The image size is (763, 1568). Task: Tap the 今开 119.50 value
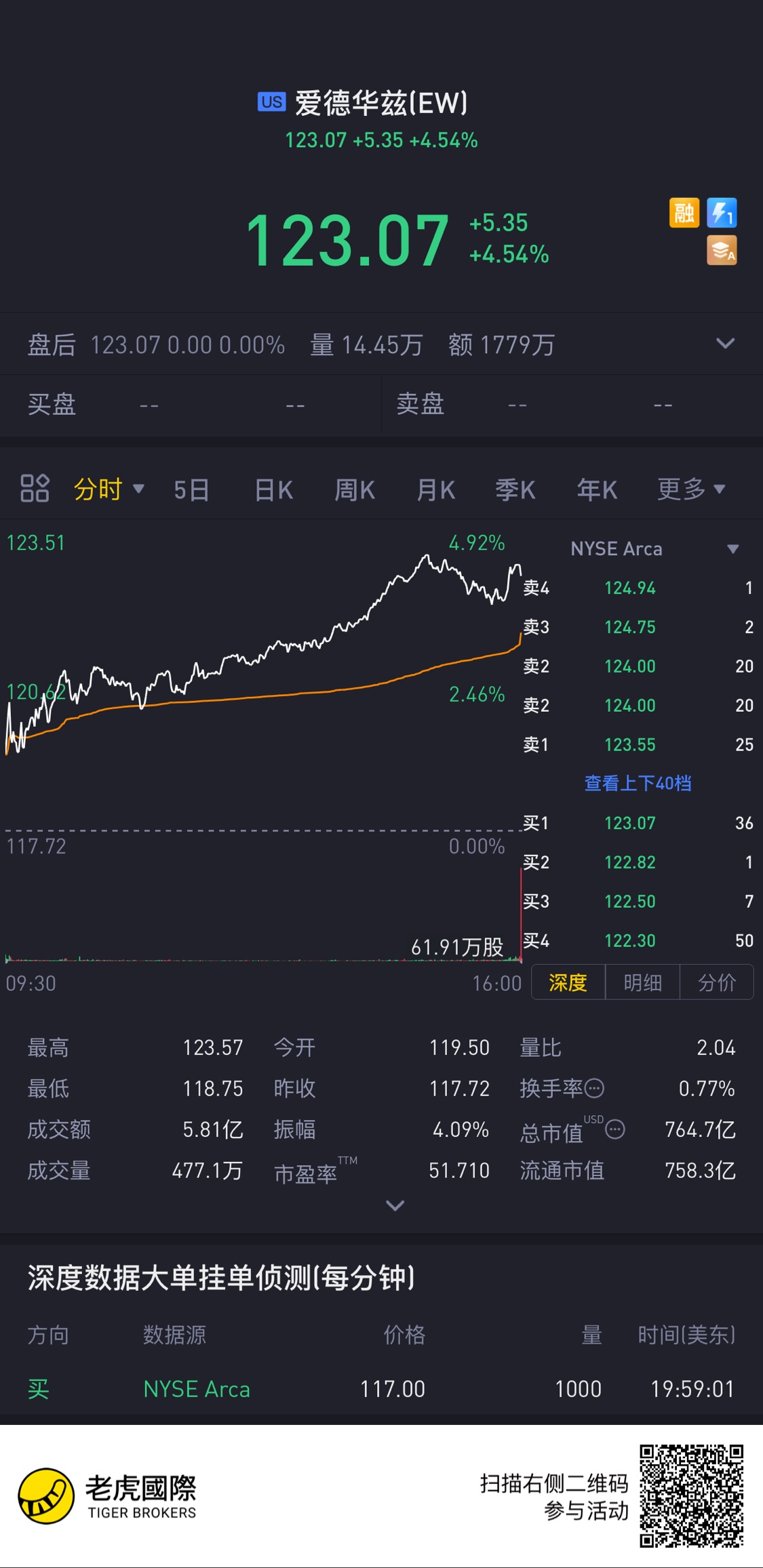pos(459,1048)
